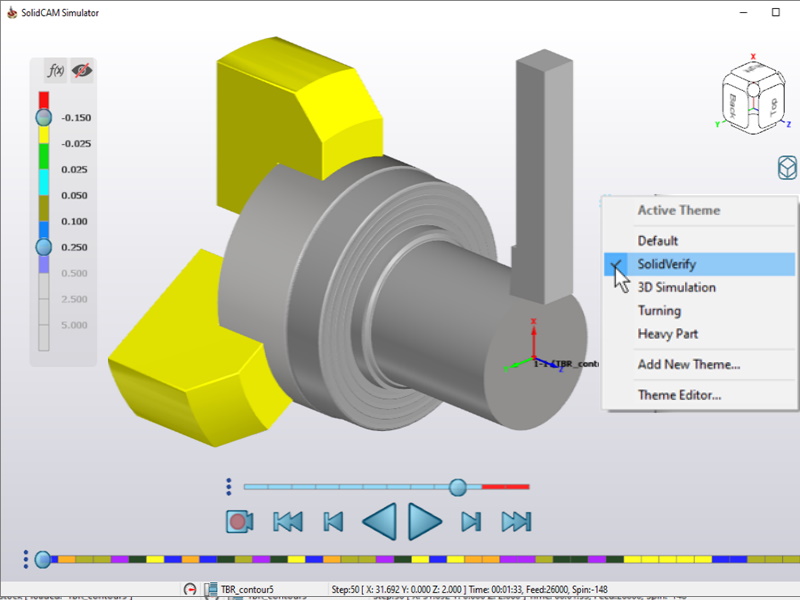Jump to simulation start with rewind button

coord(288,521)
